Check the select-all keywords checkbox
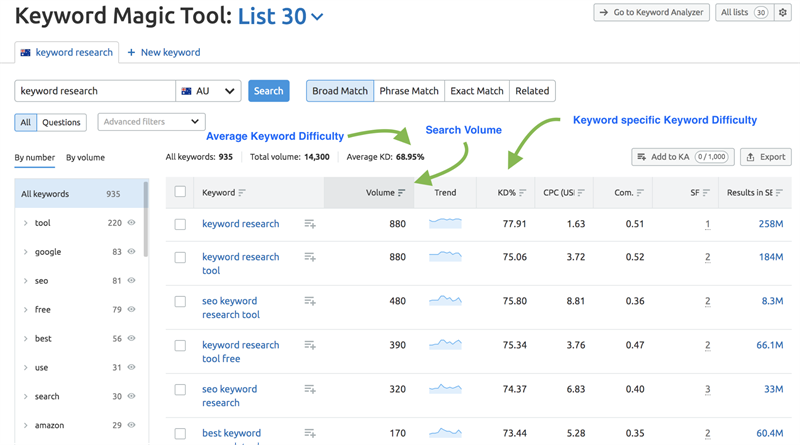Viewport: 800px width, 445px height. 180,192
